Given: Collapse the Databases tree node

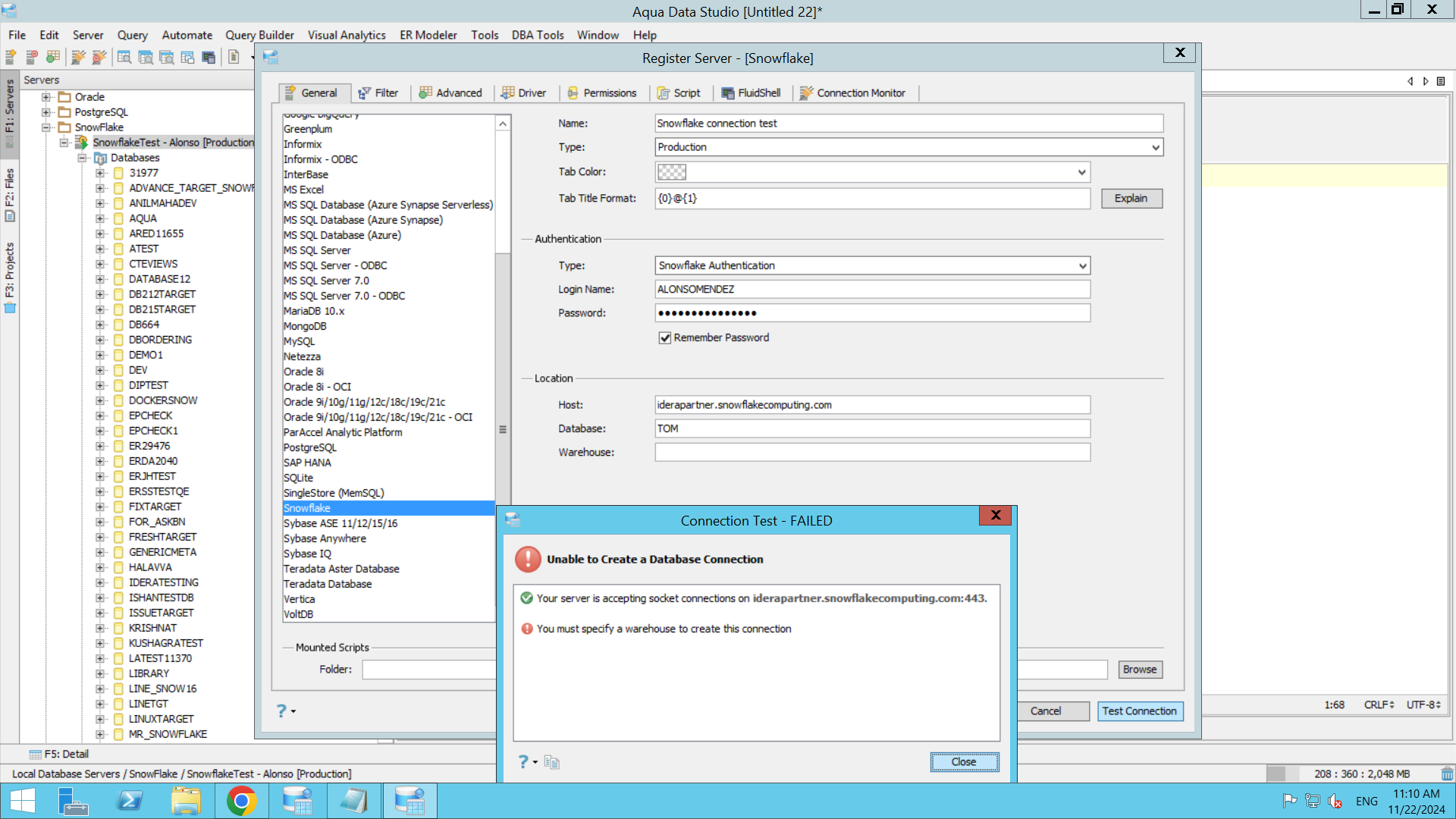Looking at the screenshot, I should tap(83, 158).
